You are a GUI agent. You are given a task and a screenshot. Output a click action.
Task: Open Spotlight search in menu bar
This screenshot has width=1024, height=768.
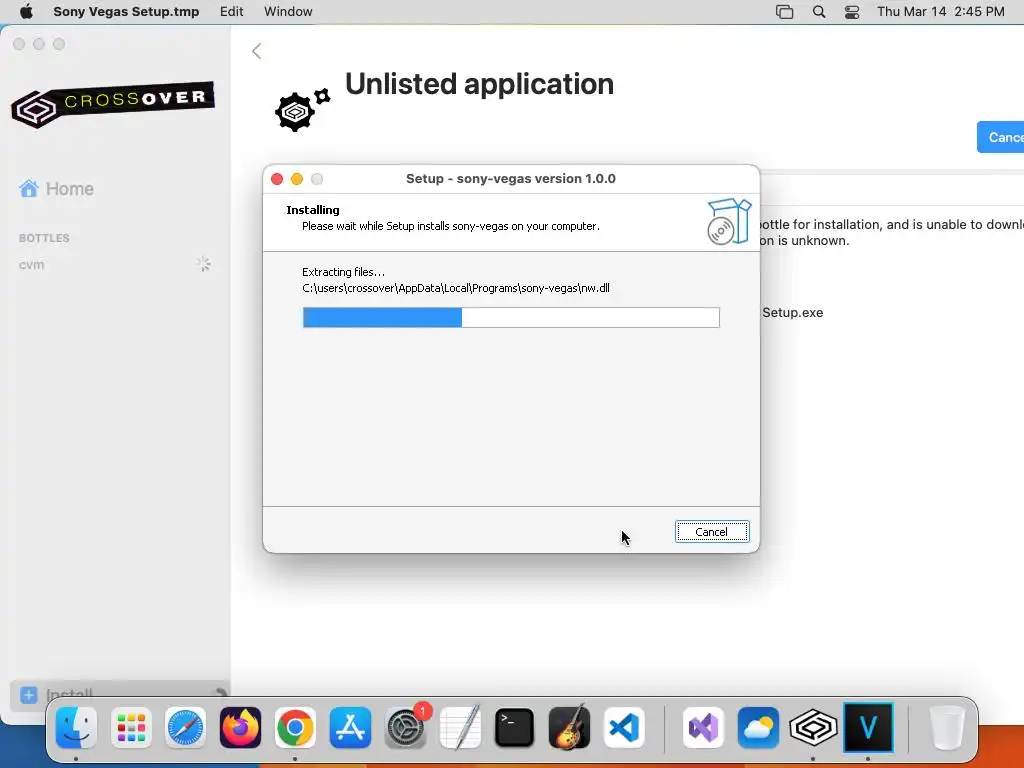click(819, 12)
